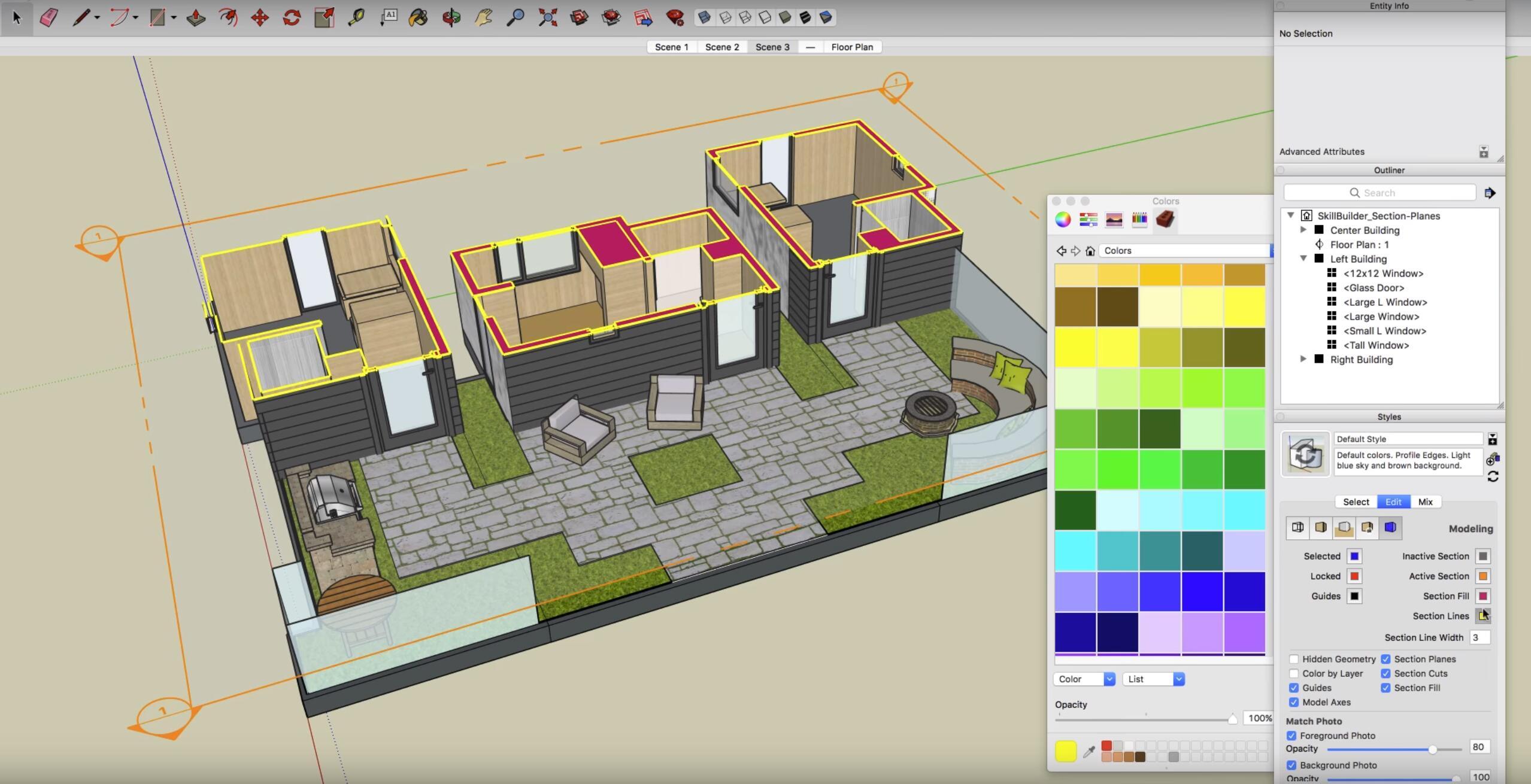
Task: Open the Mix tab in Styles panel
Action: [1426, 502]
